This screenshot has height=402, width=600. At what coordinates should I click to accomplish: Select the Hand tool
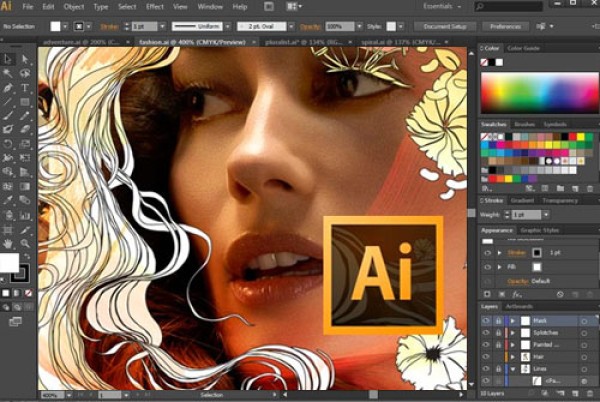pos(8,242)
